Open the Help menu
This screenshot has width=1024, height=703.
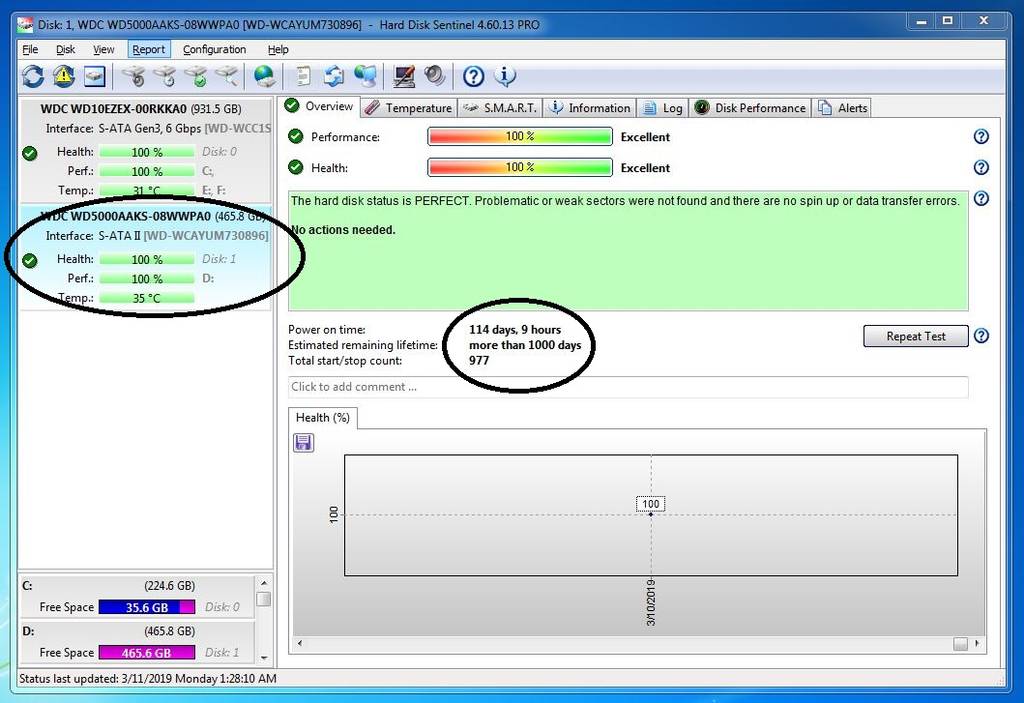tap(278, 50)
